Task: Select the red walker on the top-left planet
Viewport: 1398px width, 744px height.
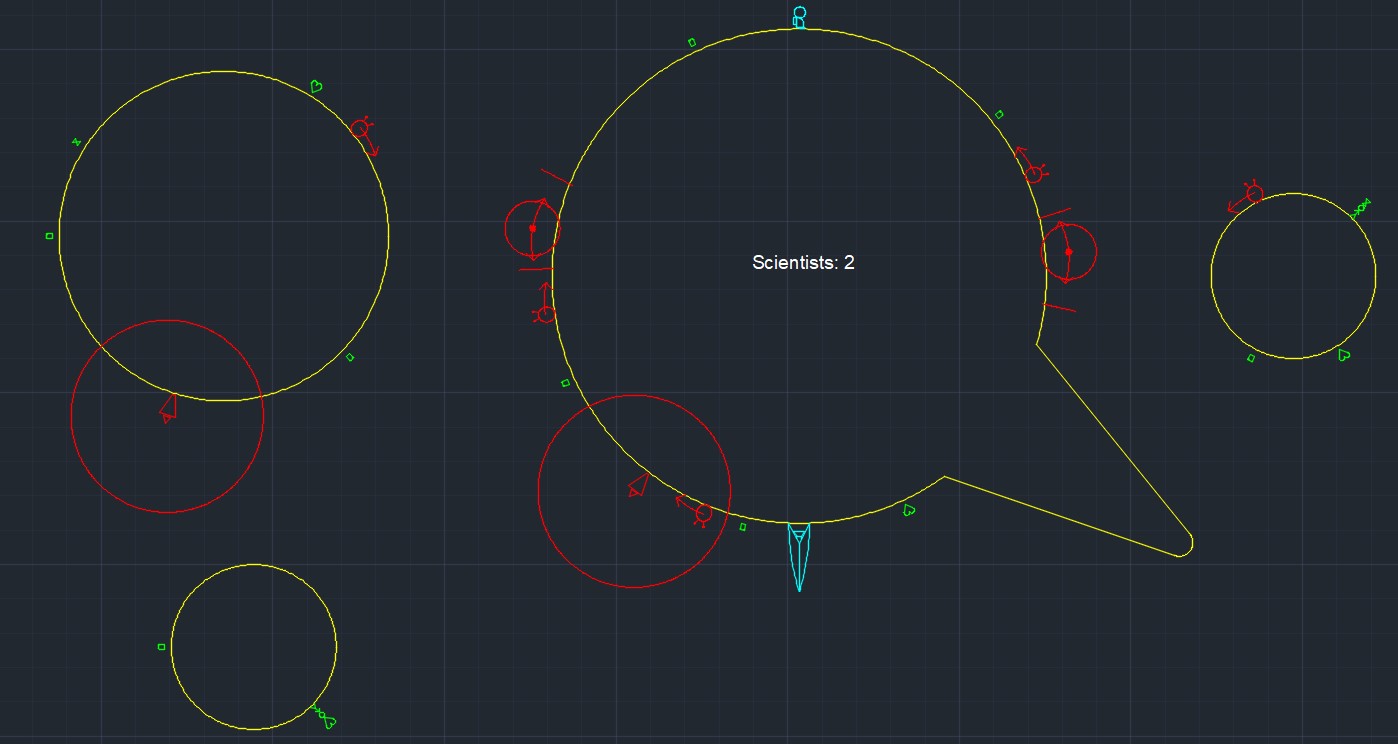Action: pos(362,130)
